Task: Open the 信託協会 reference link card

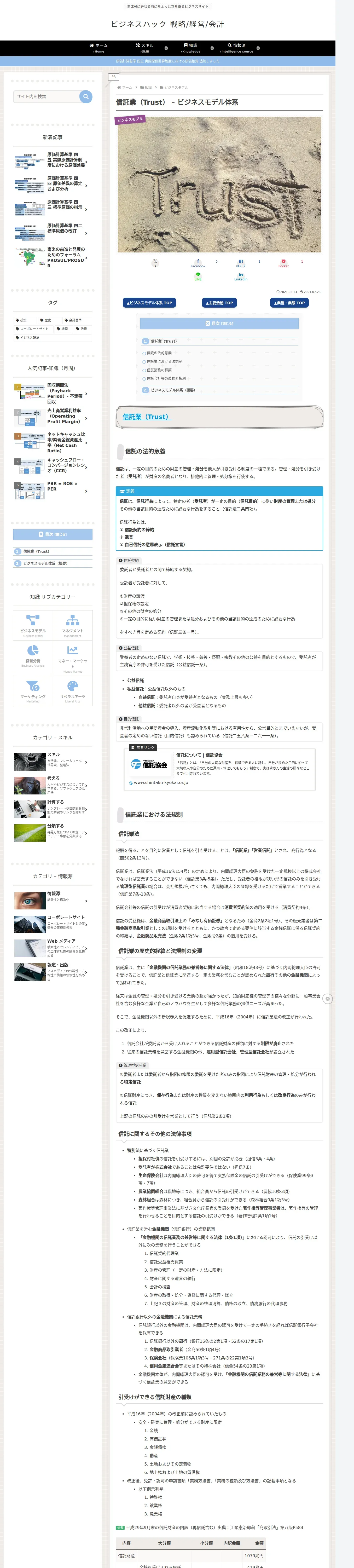Action: coord(219,769)
